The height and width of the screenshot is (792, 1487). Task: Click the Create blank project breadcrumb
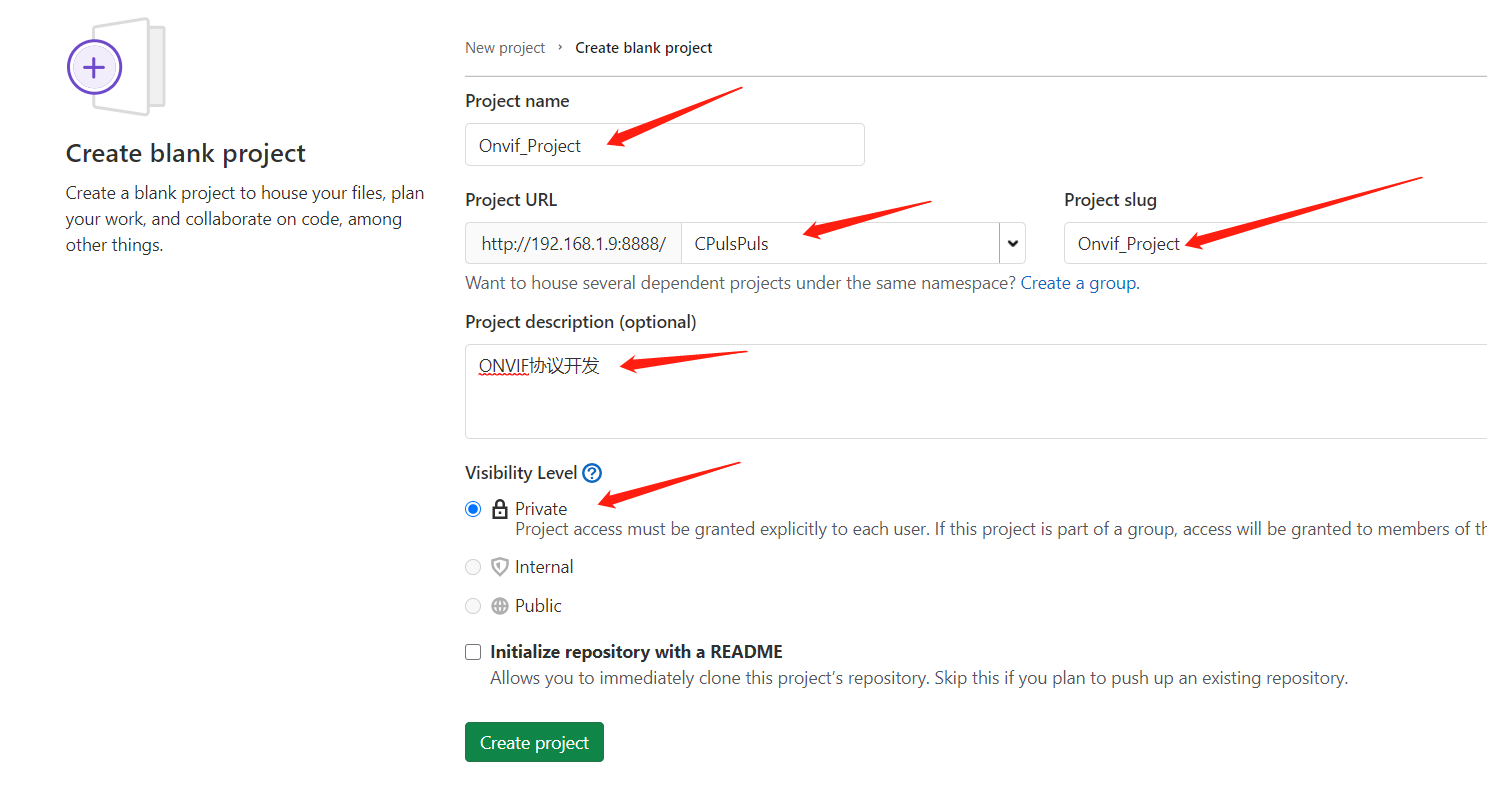click(x=644, y=48)
